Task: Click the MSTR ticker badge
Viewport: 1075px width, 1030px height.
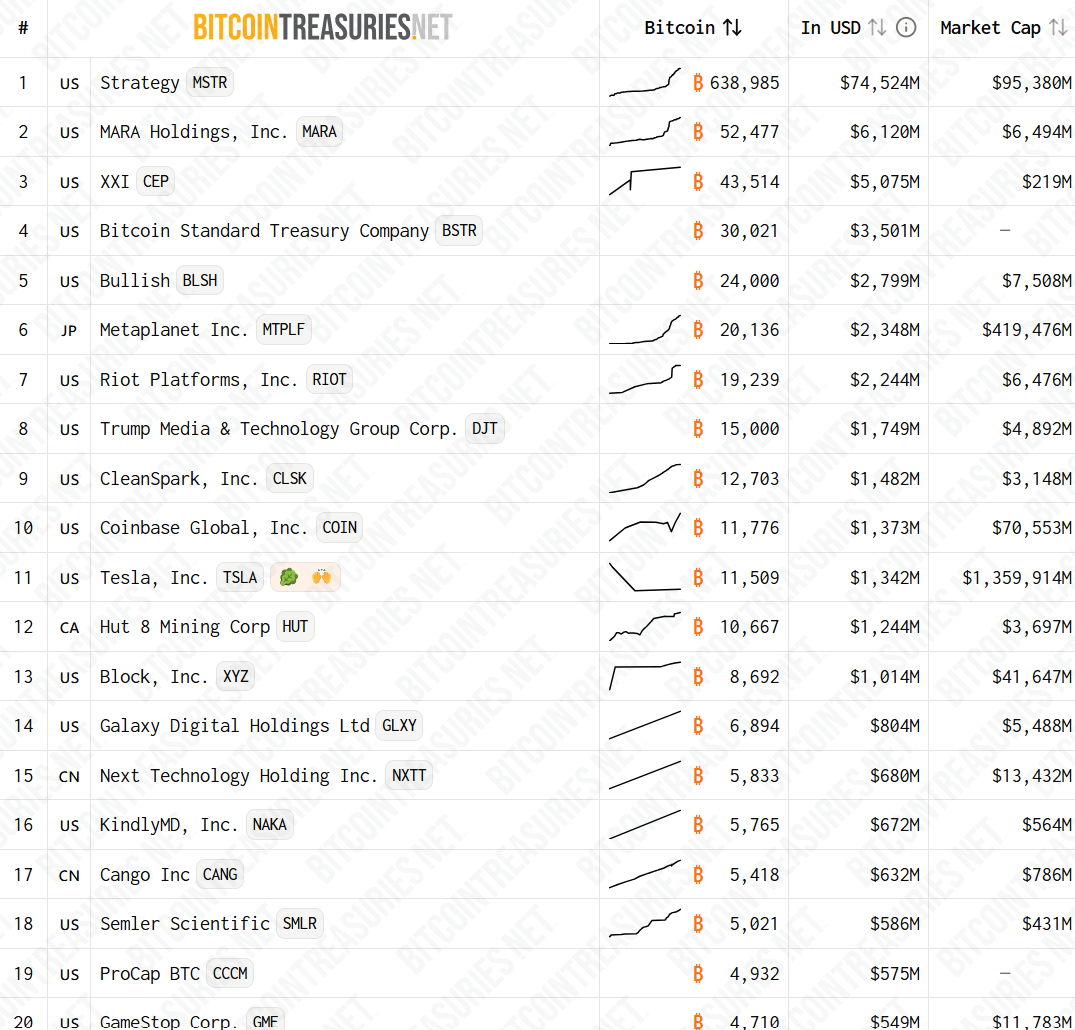Action: tap(210, 82)
